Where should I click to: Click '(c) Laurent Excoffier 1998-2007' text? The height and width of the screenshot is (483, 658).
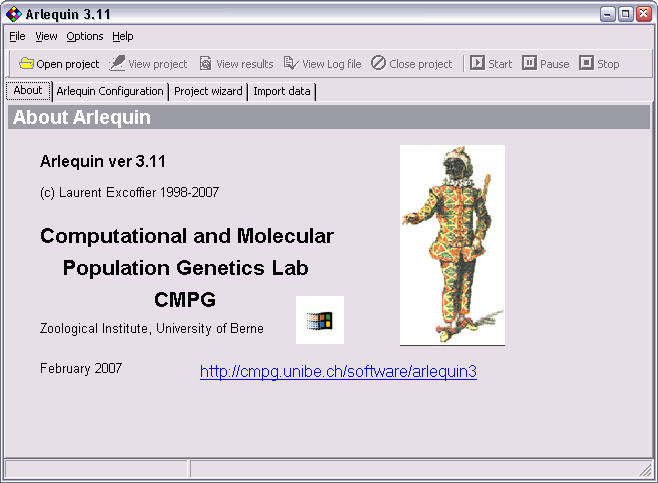pyautogui.click(x=130, y=192)
